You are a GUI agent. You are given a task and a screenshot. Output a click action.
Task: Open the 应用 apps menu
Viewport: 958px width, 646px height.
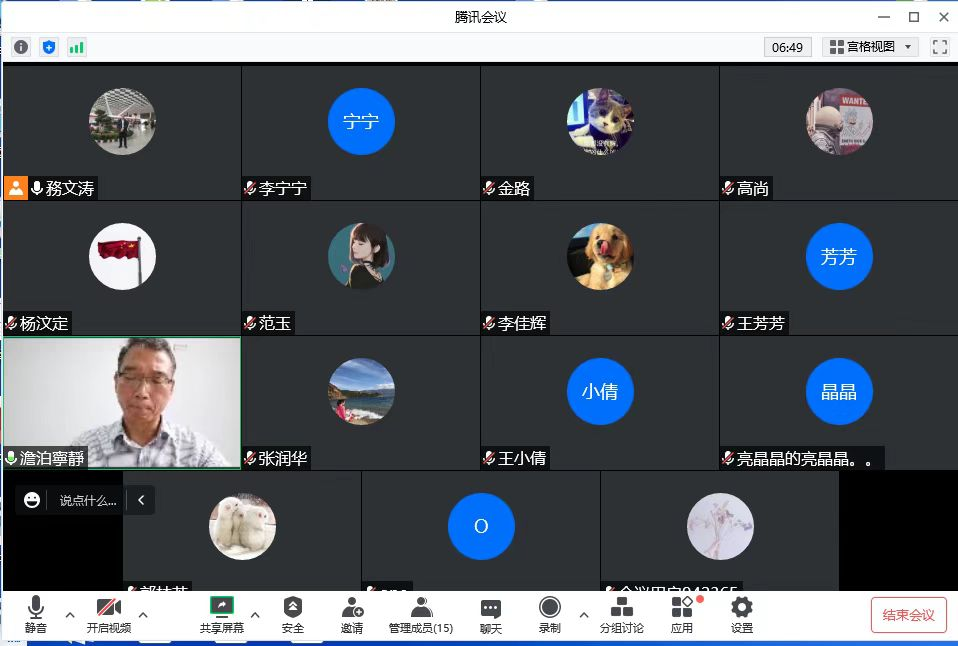(682, 615)
